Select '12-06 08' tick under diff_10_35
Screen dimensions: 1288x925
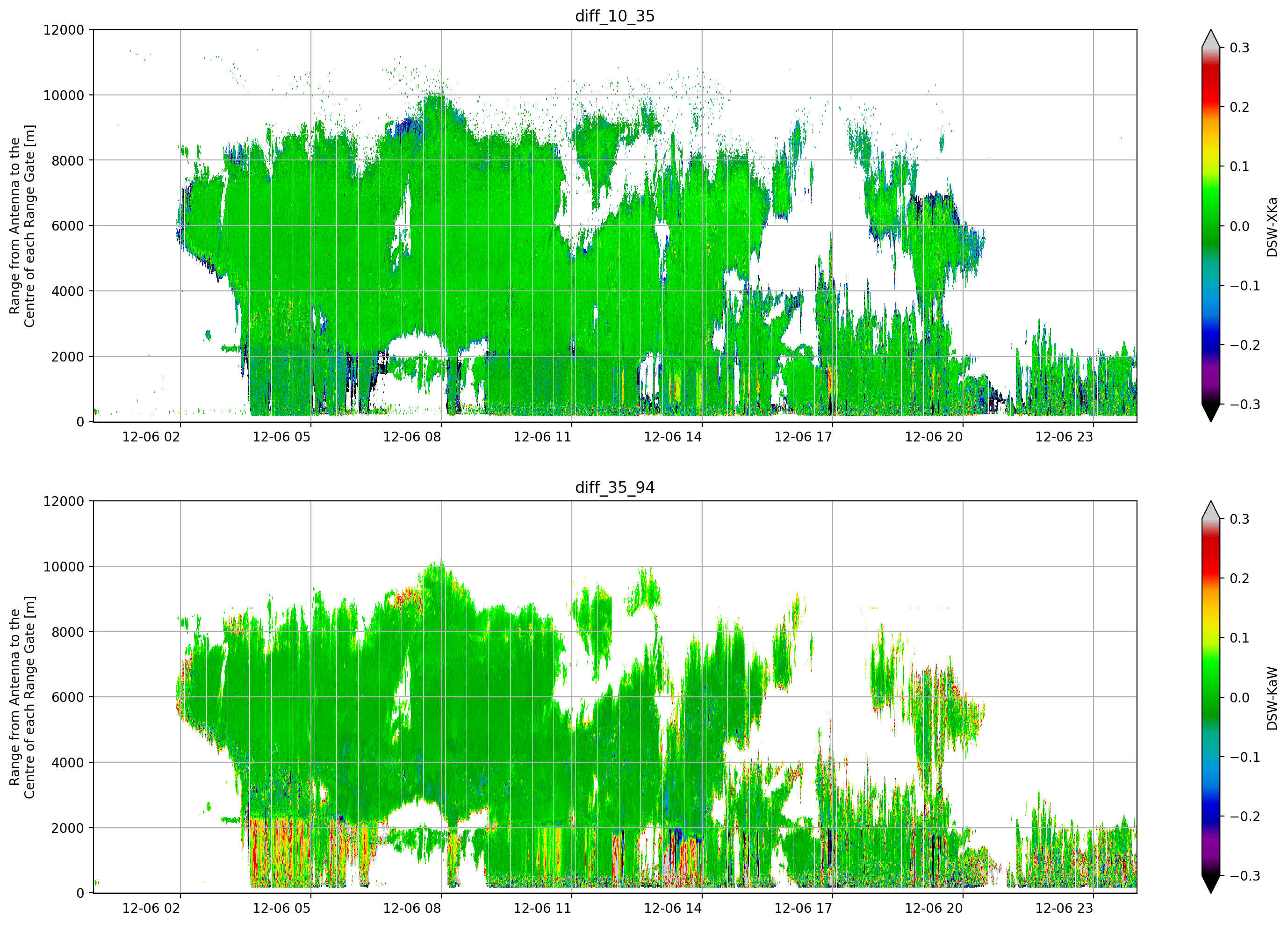(412, 437)
